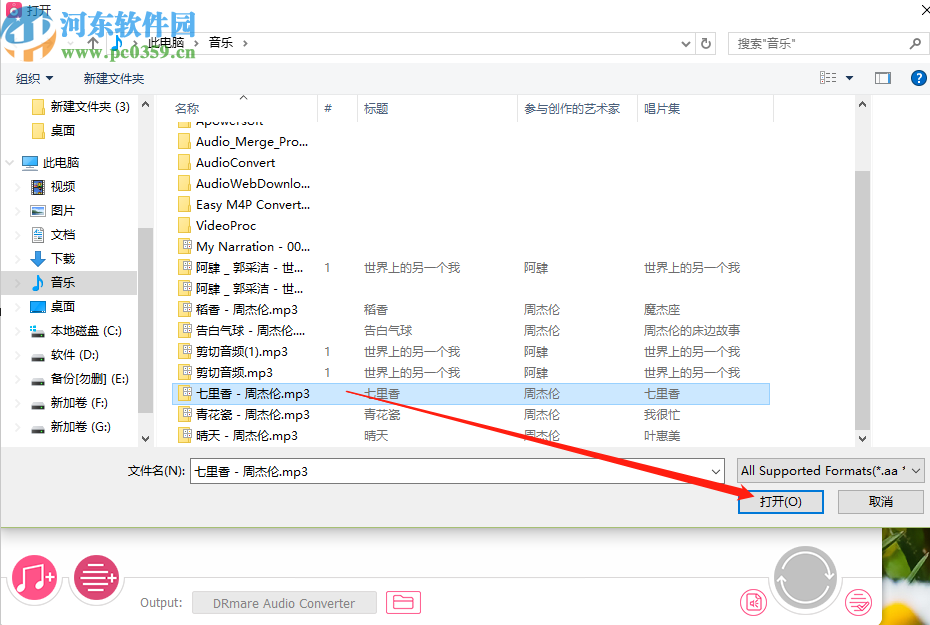This screenshot has height=625, width=930.
Task: Click the audio format settings icon bottom right
Action: [754, 603]
